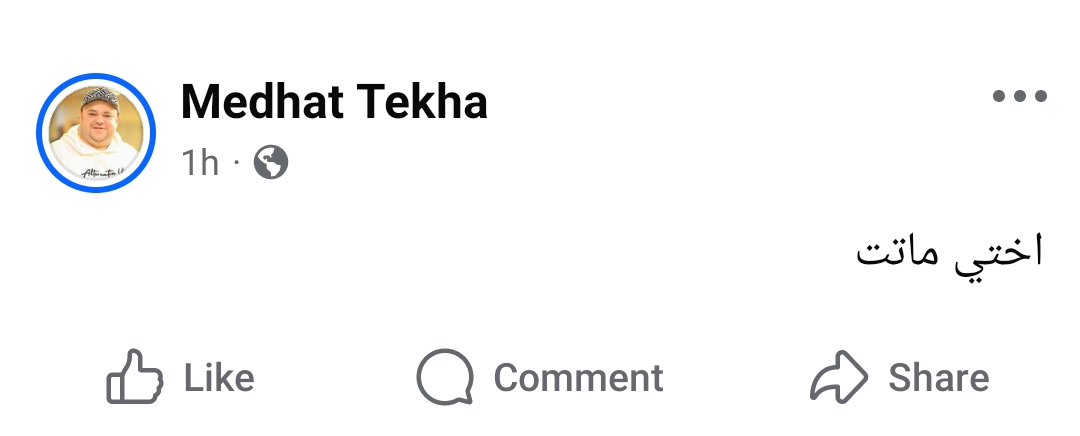Click the middle dot of the options ellipsis
This screenshot has height=436, width=1080.
coord(1020,96)
